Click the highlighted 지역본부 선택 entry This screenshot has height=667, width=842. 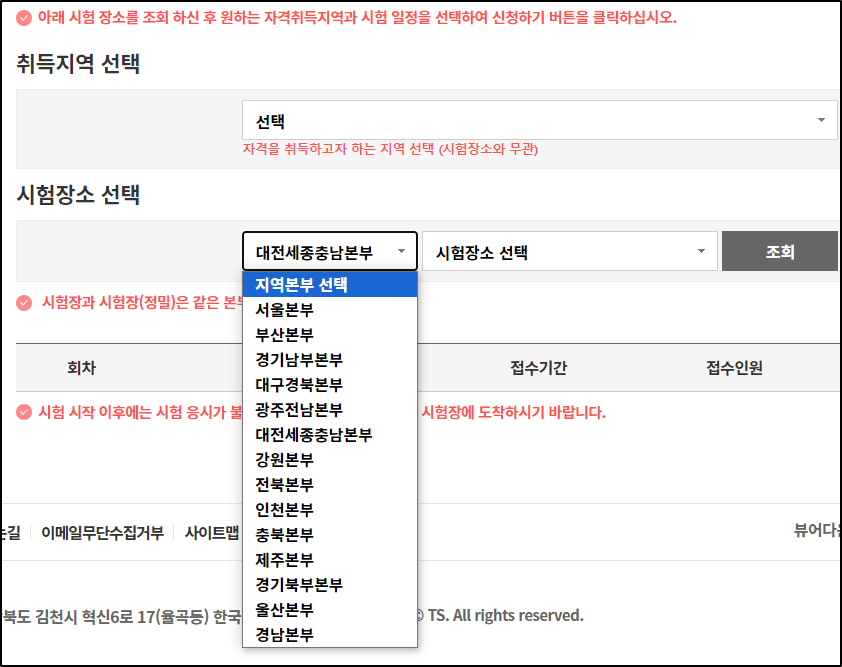tap(300, 284)
